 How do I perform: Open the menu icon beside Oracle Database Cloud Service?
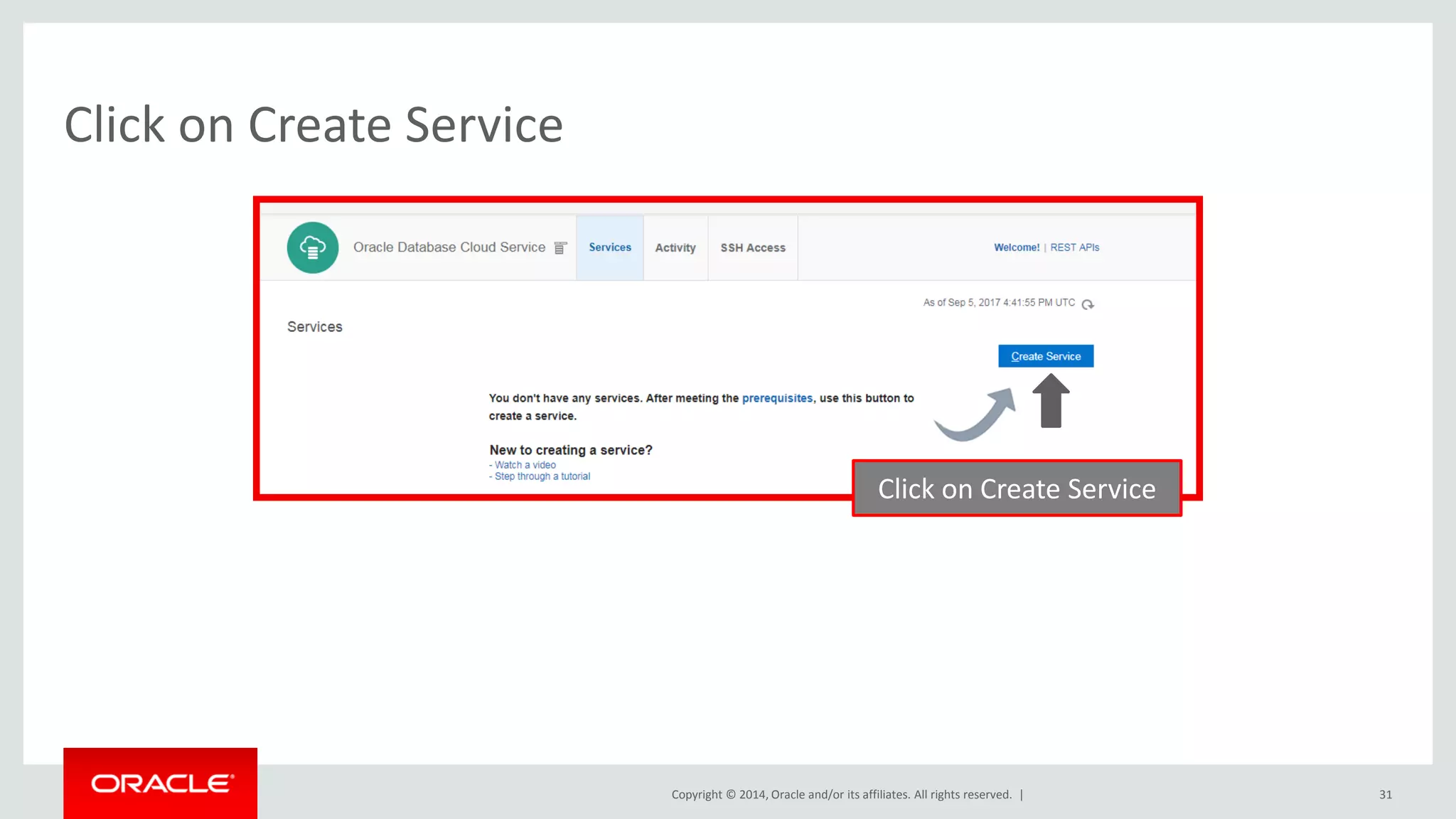[560, 247]
